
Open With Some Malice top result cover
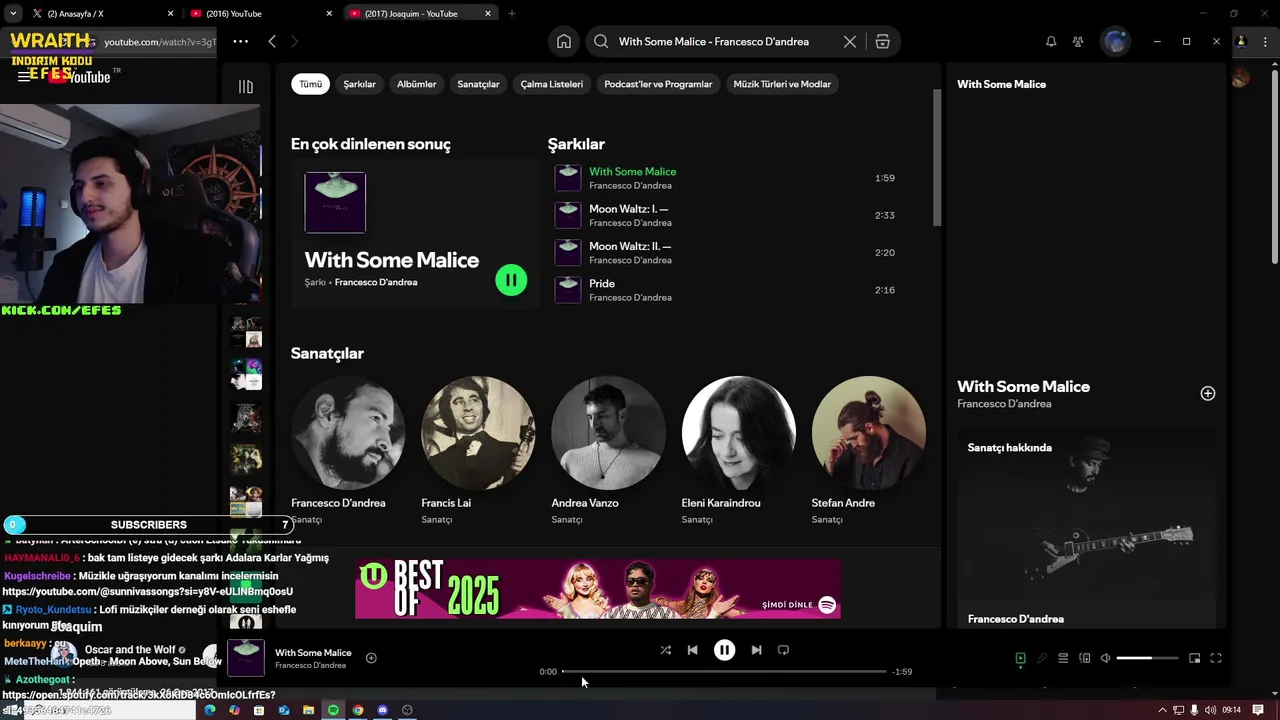335,202
